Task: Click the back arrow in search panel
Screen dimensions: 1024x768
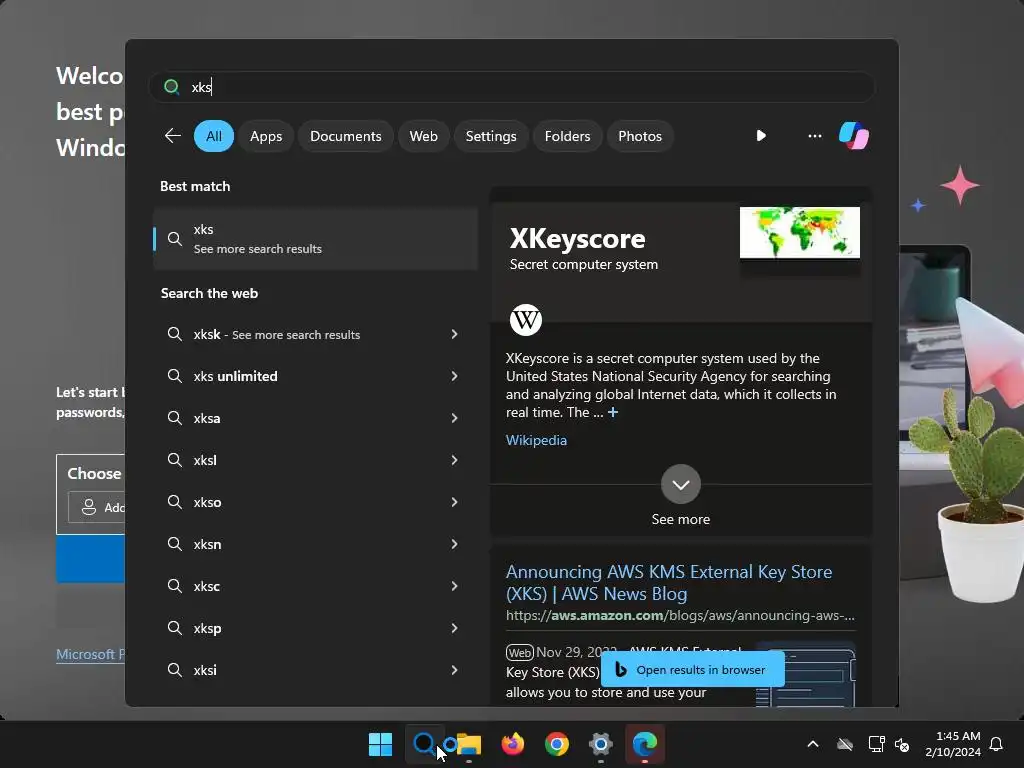Action: click(x=172, y=136)
